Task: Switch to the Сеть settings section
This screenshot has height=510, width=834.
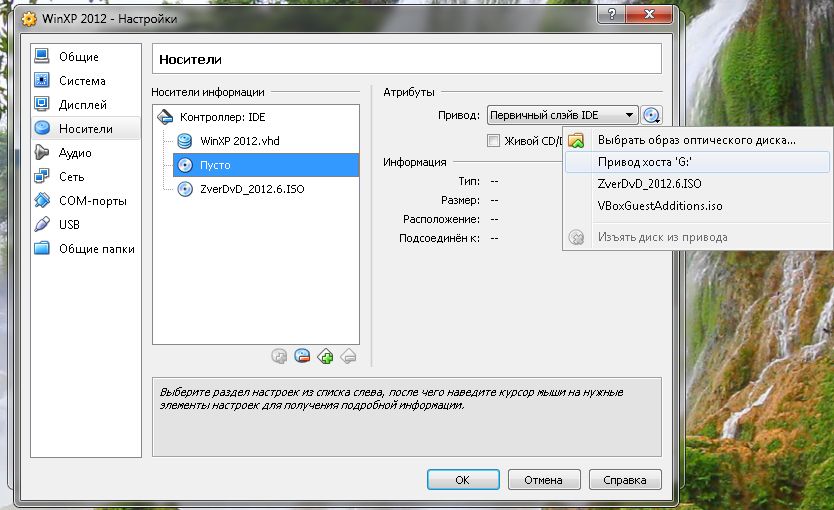Action: click(71, 177)
